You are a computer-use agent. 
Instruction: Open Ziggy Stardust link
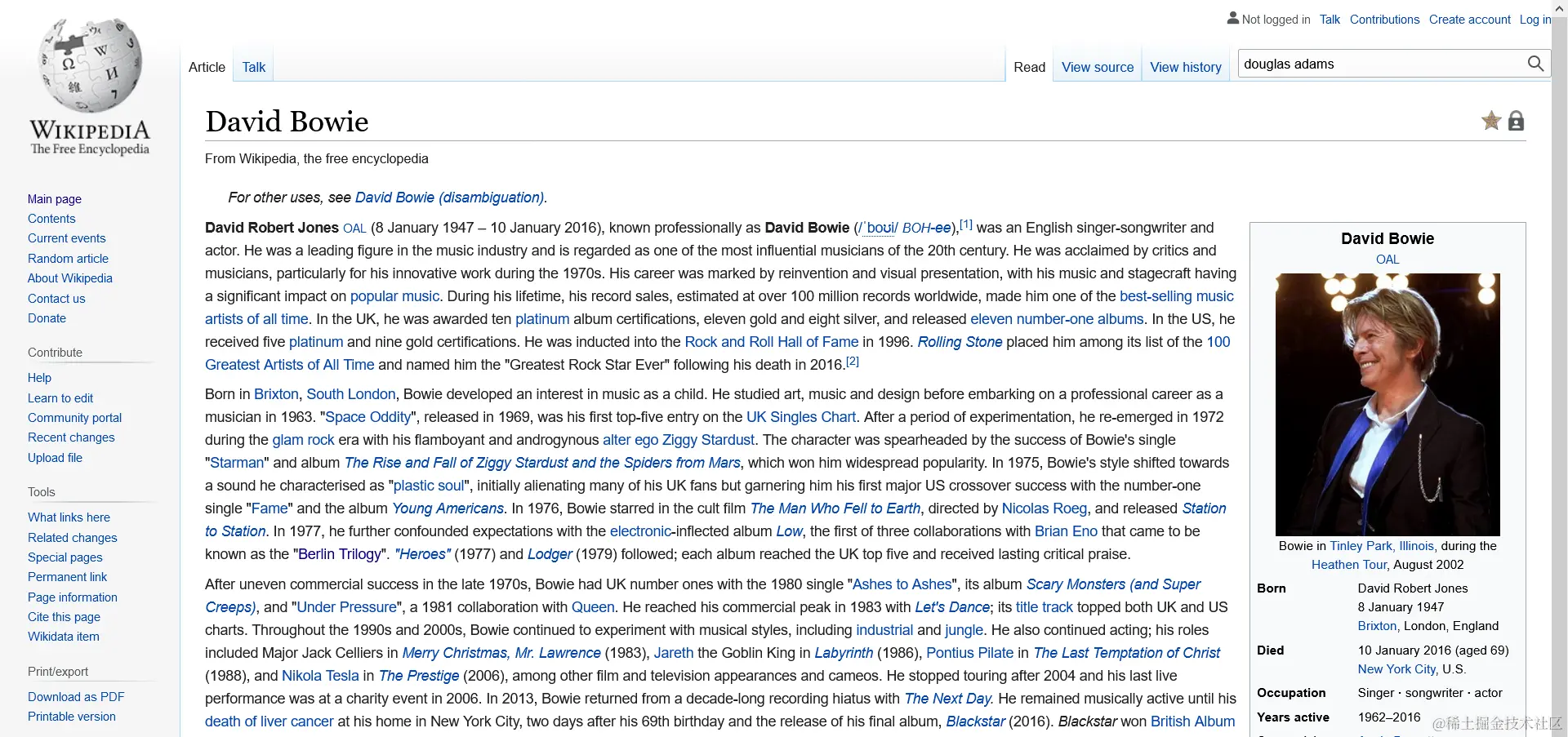708,440
